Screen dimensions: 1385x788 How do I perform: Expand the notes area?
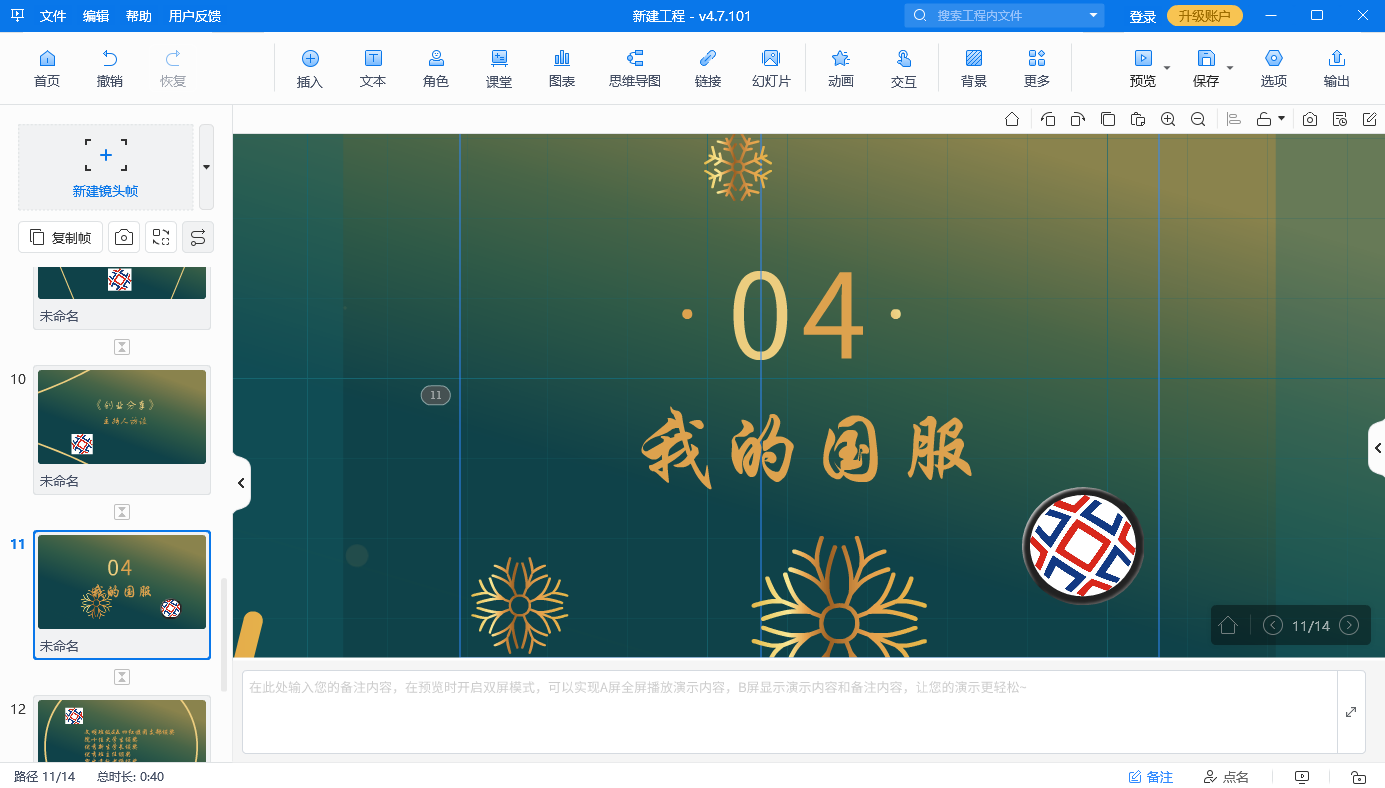click(1351, 712)
